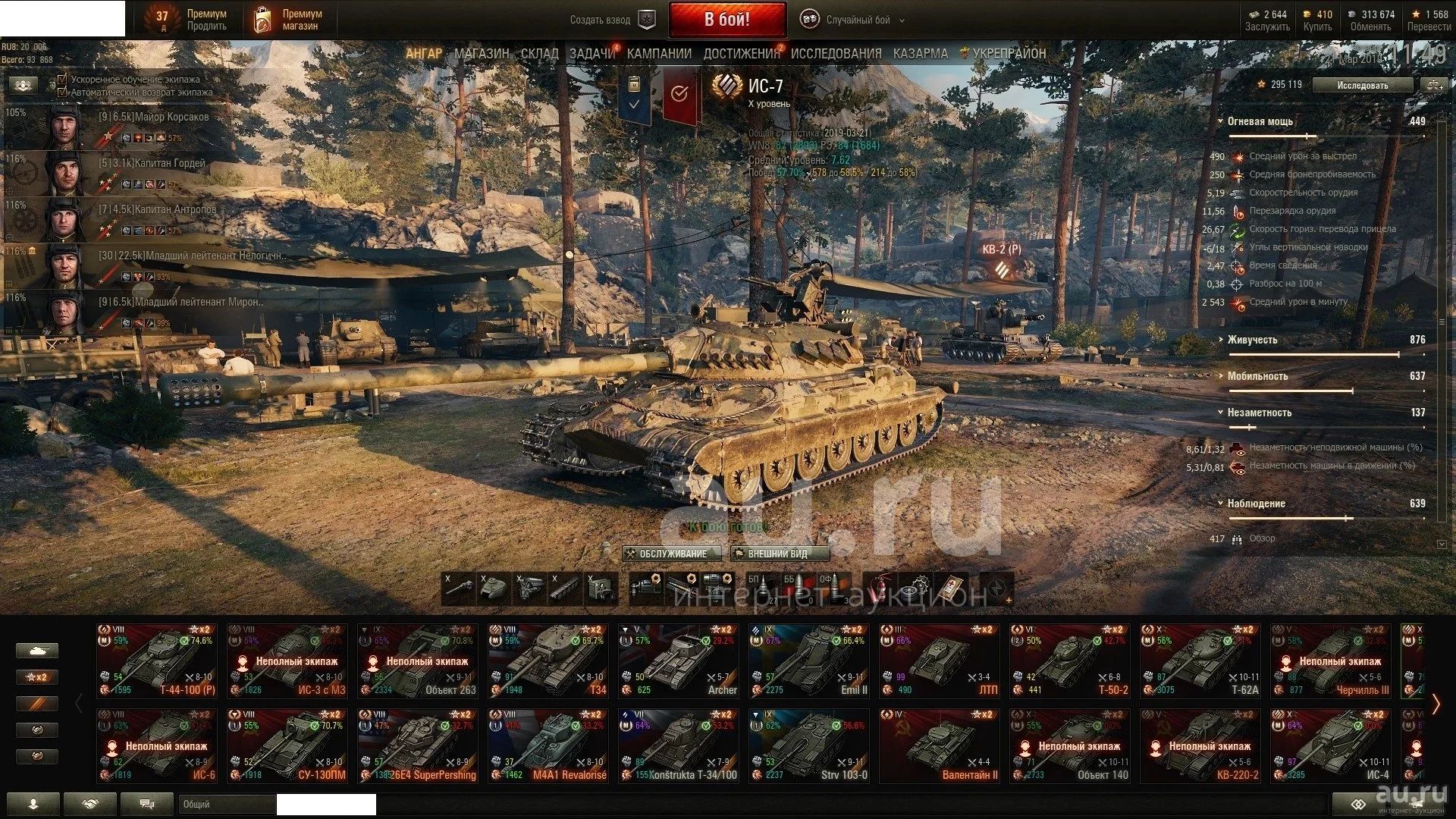Select the gun module slot icon
This screenshot has width=1456, height=819.
[458, 588]
